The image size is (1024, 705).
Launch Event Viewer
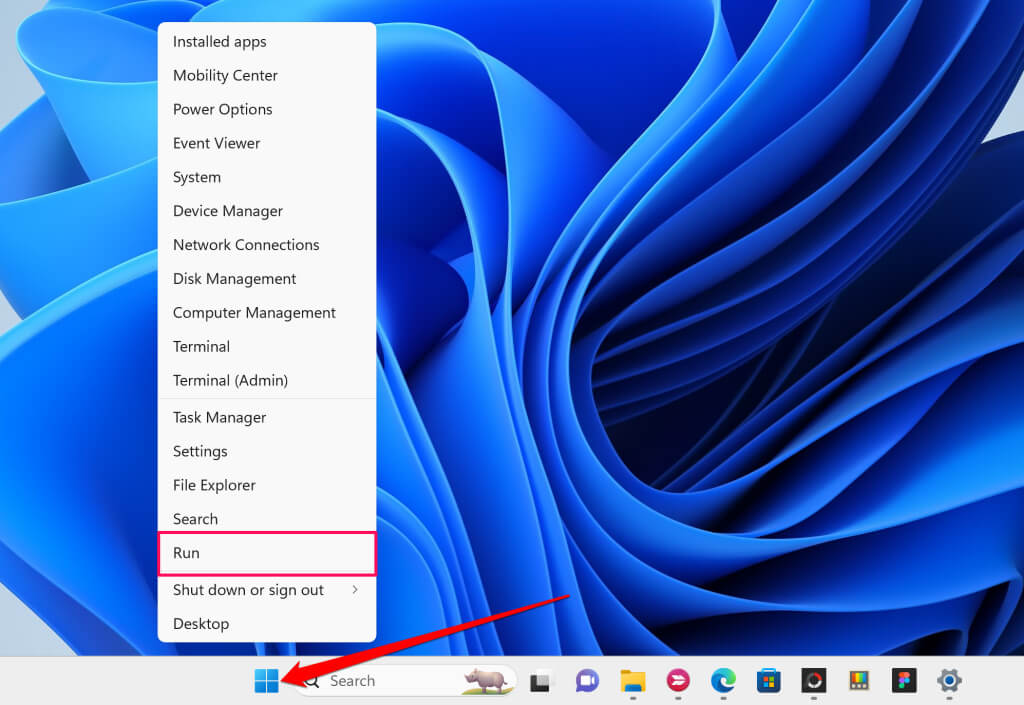click(x=267, y=144)
